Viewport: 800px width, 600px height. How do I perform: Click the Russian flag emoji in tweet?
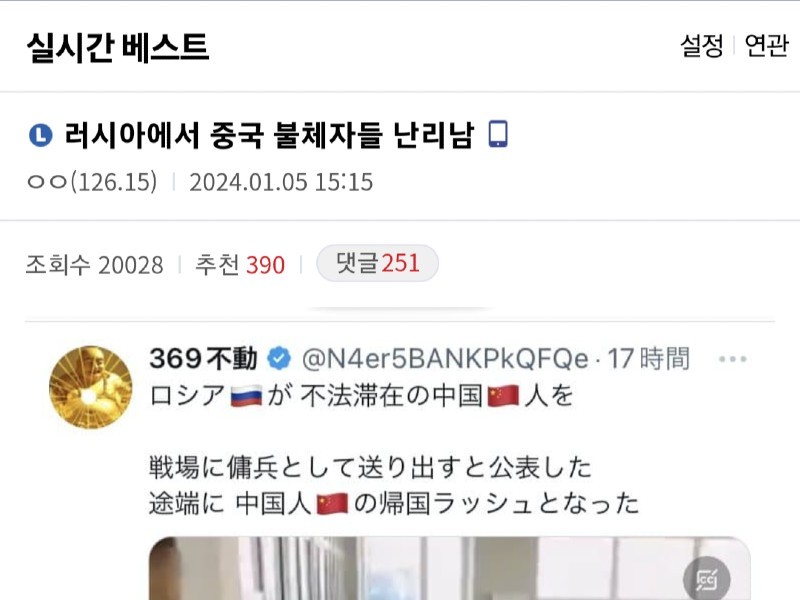[x=246, y=396]
